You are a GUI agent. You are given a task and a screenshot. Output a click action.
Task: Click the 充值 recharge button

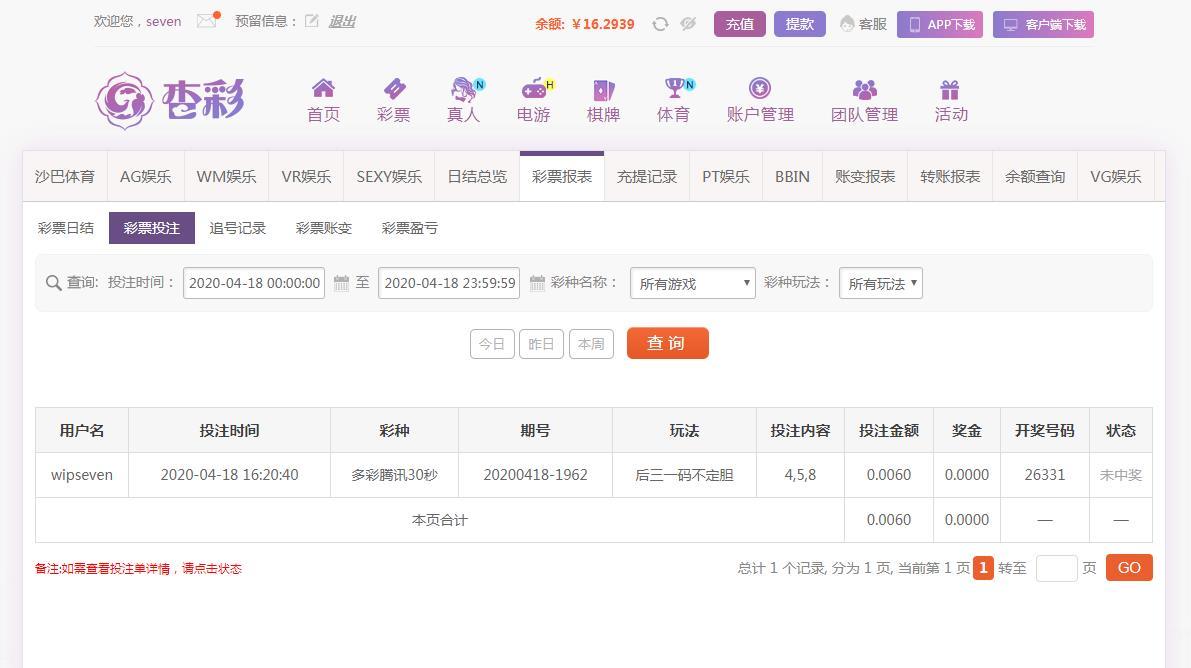(739, 24)
